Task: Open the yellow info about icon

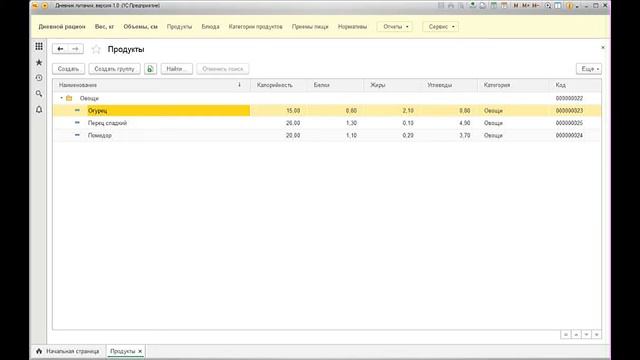Action: coord(569,6)
